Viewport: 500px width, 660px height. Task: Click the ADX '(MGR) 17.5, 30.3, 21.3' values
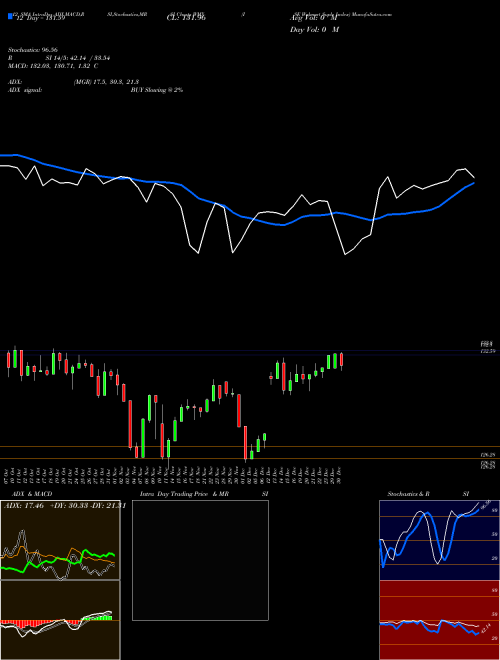106,82
